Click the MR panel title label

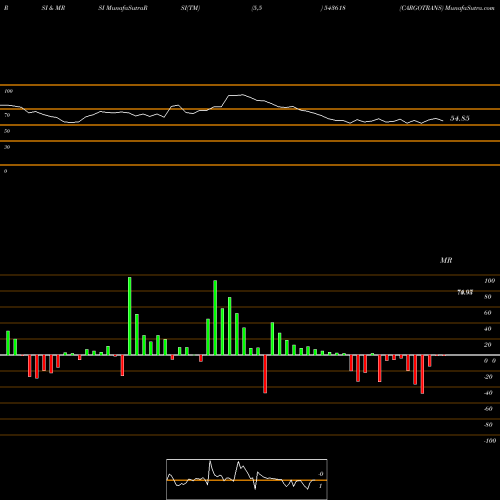(446, 260)
